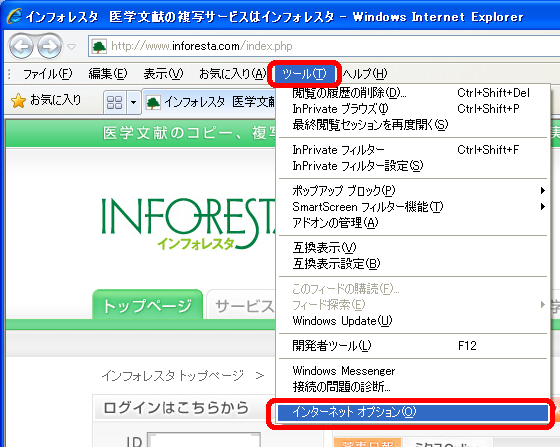Open 開発者ツール(L) menu item

413,346
